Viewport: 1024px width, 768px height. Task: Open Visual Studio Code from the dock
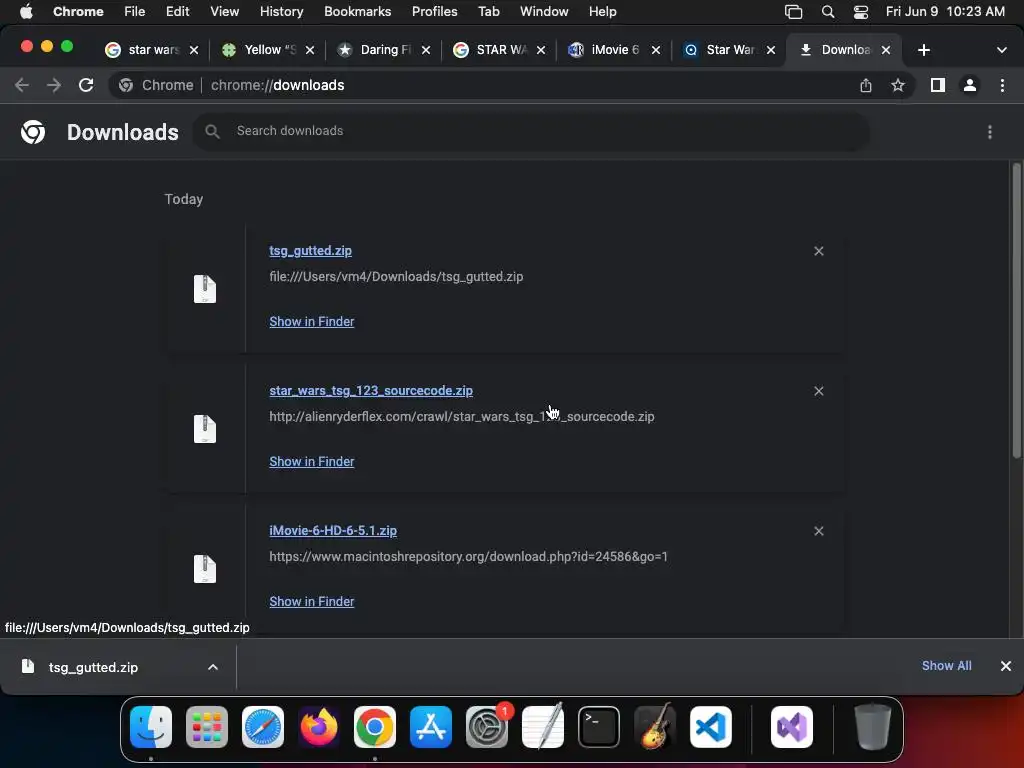coord(711,727)
